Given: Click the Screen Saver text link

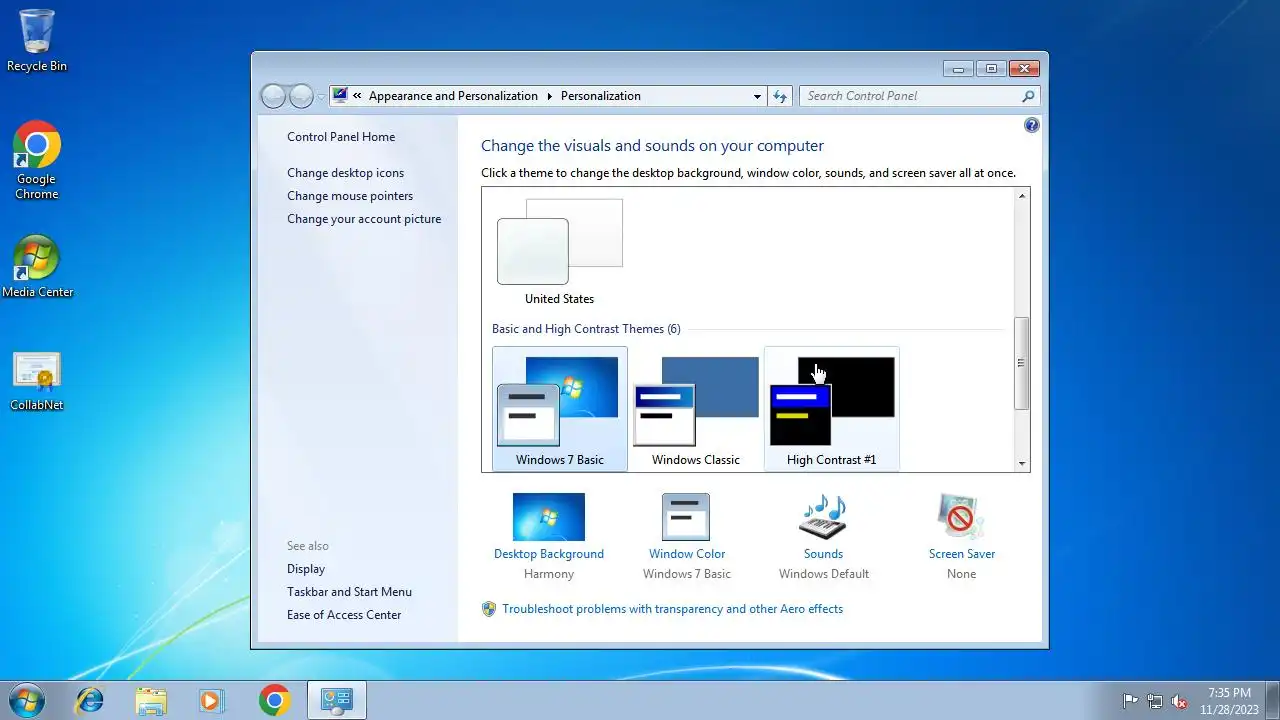Looking at the screenshot, I should pyautogui.click(x=962, y=554).
